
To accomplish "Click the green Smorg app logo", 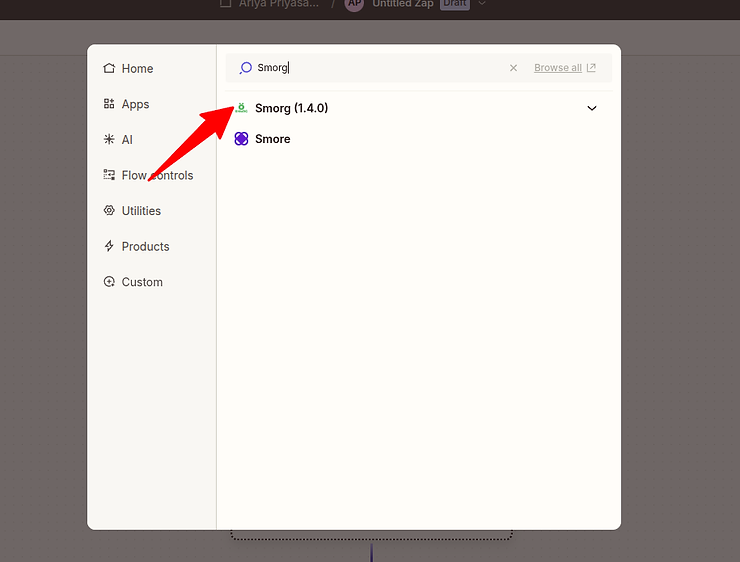I will (x=241, y=108).
